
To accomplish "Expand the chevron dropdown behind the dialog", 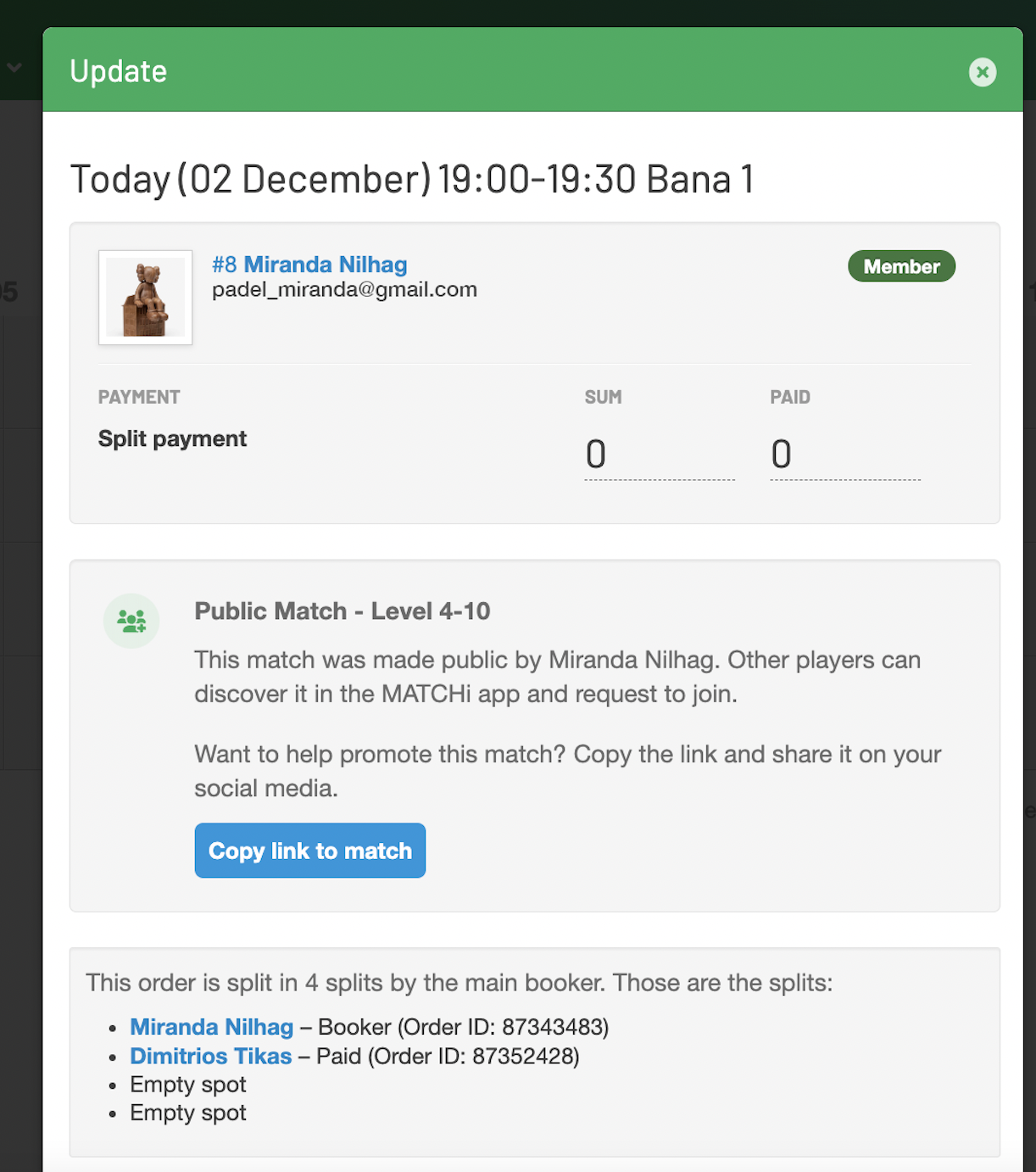I will (14, 67).
